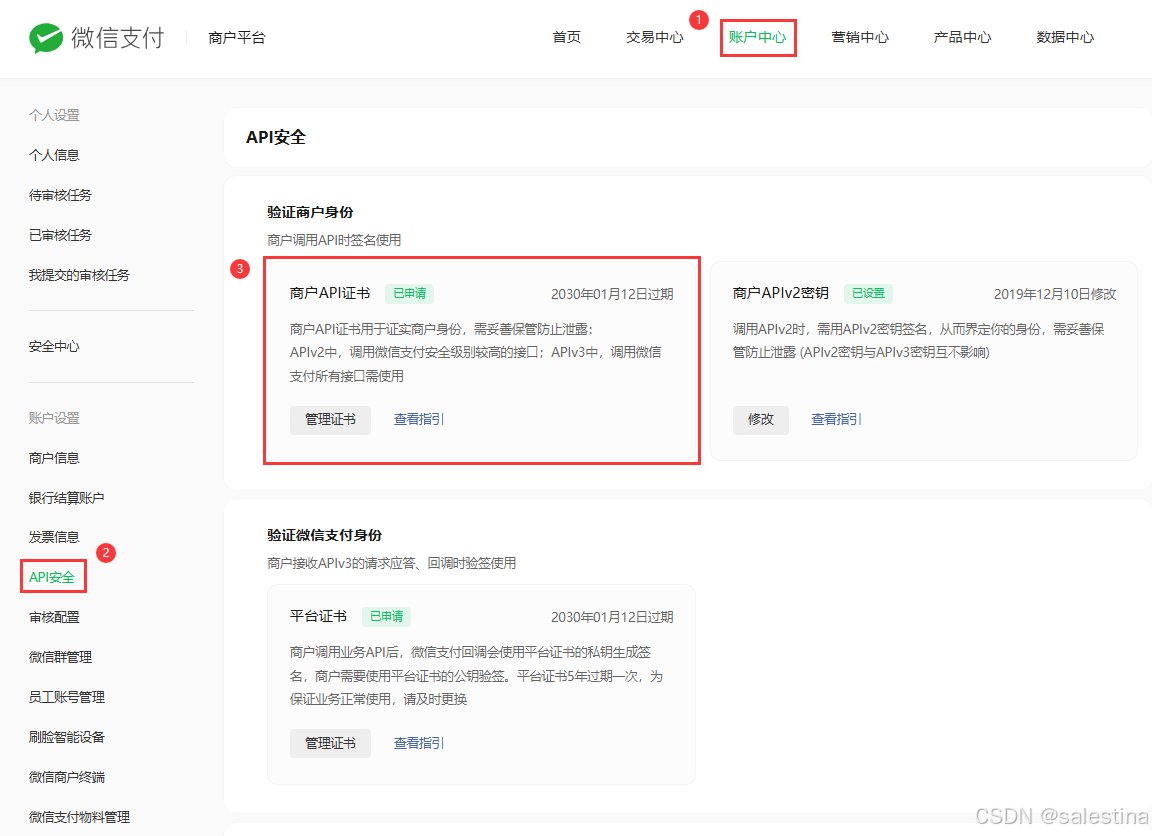Select the 账户中心 navigation tab
Viewport: 1152px width, 836px height.
(x=757, y=37)
